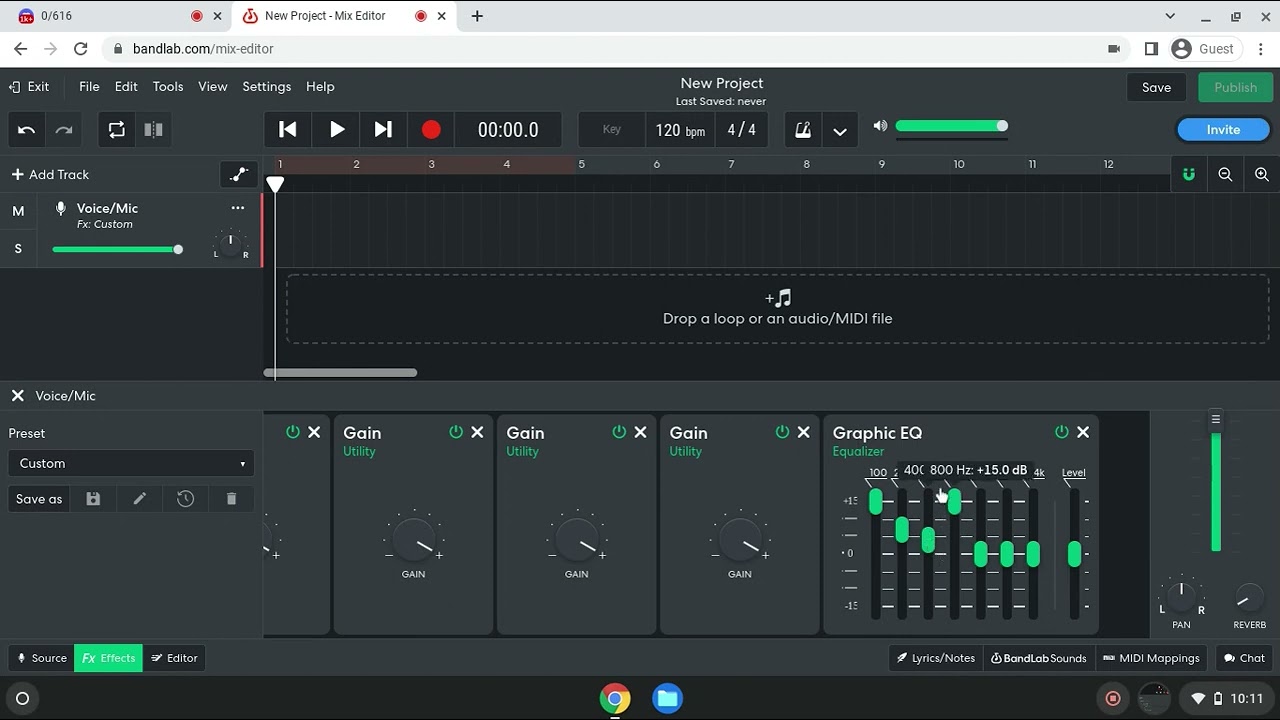Solo the Voice/Mic track
Screen dimensions: 1280x720
tap(18, 249)
